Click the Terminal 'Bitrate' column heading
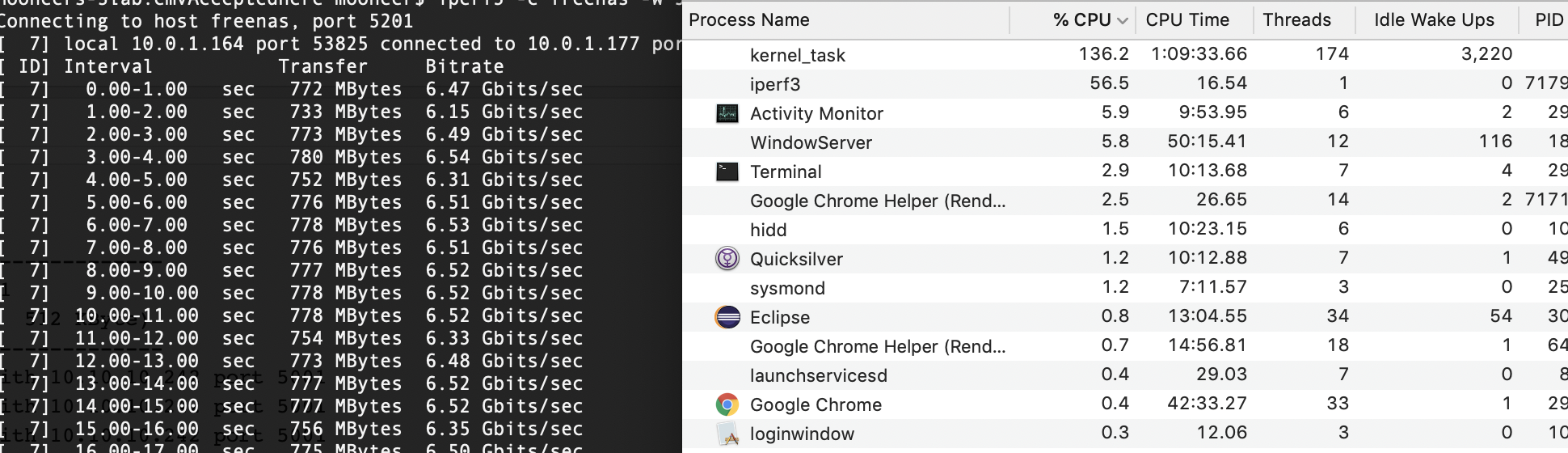Screen dimensions: 1568x453 [x=465, y=66]
